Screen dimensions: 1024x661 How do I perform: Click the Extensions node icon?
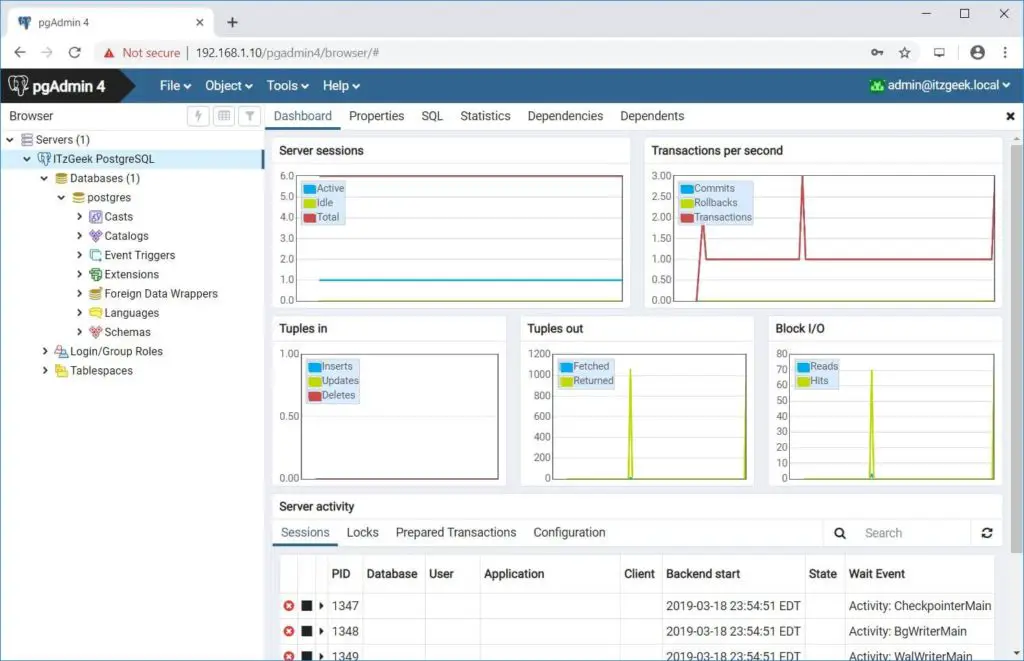tap(95, 274)
